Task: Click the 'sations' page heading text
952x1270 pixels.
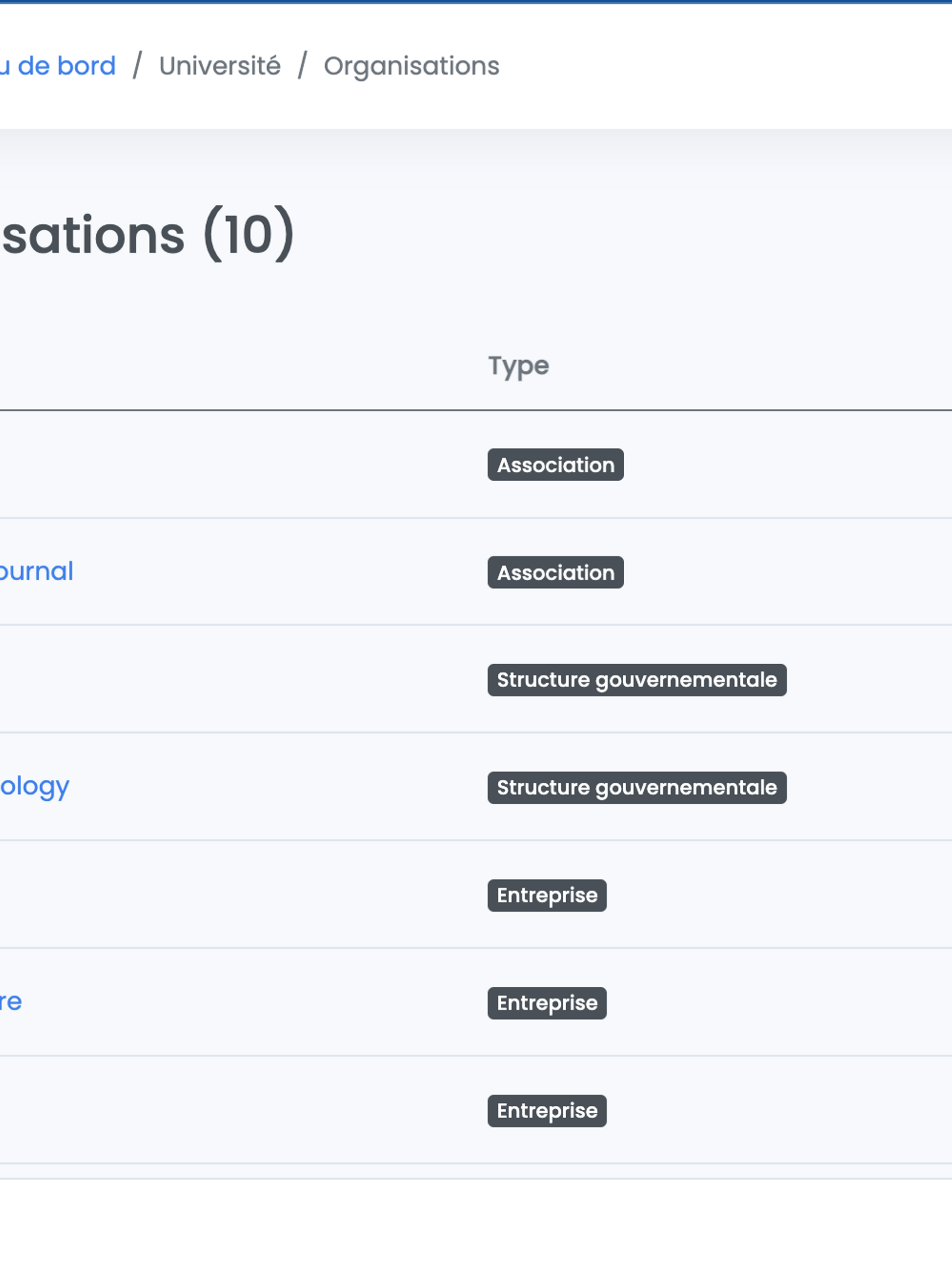Action: click(x=94, y=236)
